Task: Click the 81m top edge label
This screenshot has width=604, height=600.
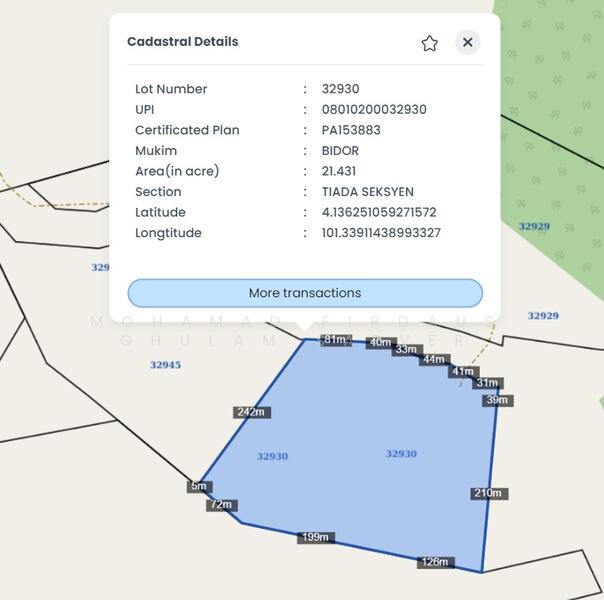Action: click(x=334, y=340)
